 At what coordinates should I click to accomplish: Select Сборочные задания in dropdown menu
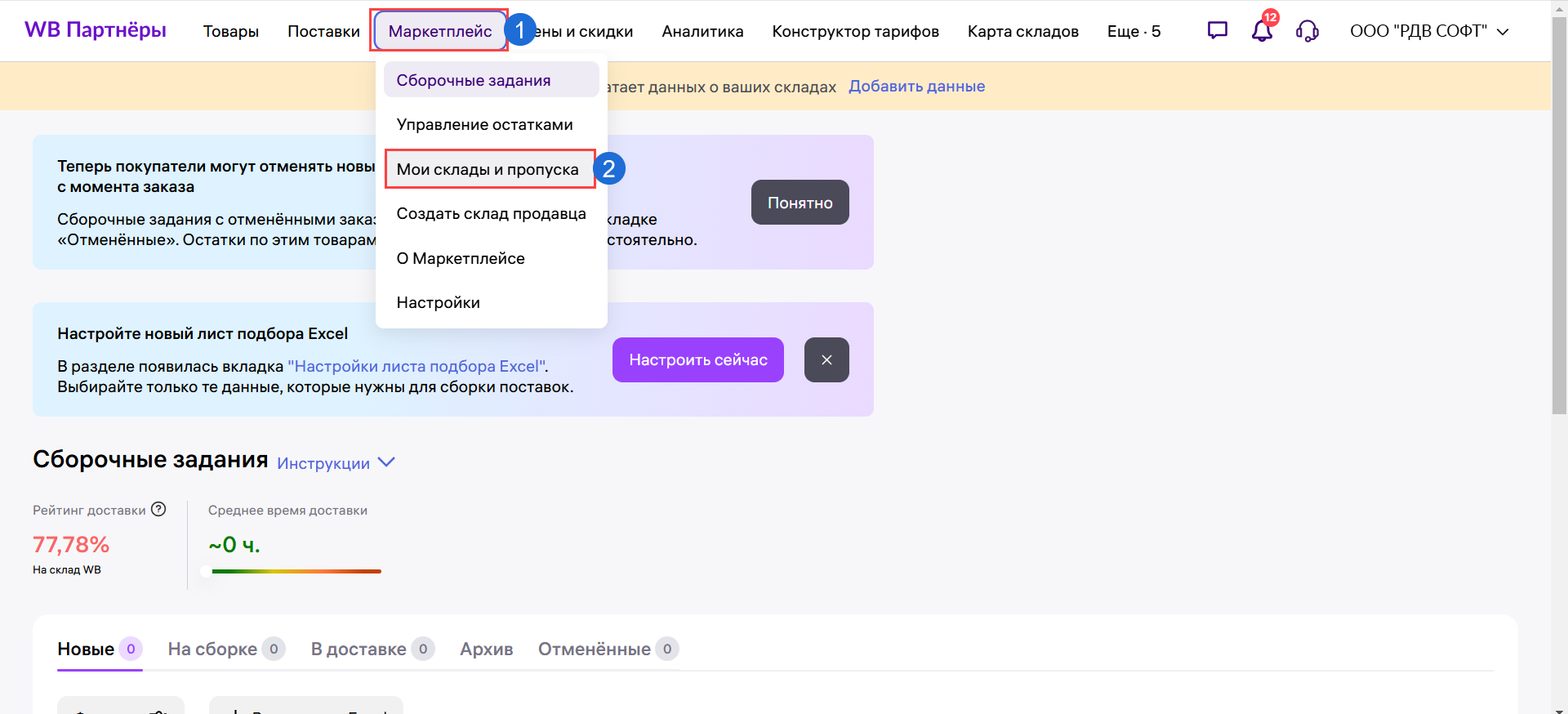click(492, 80)
